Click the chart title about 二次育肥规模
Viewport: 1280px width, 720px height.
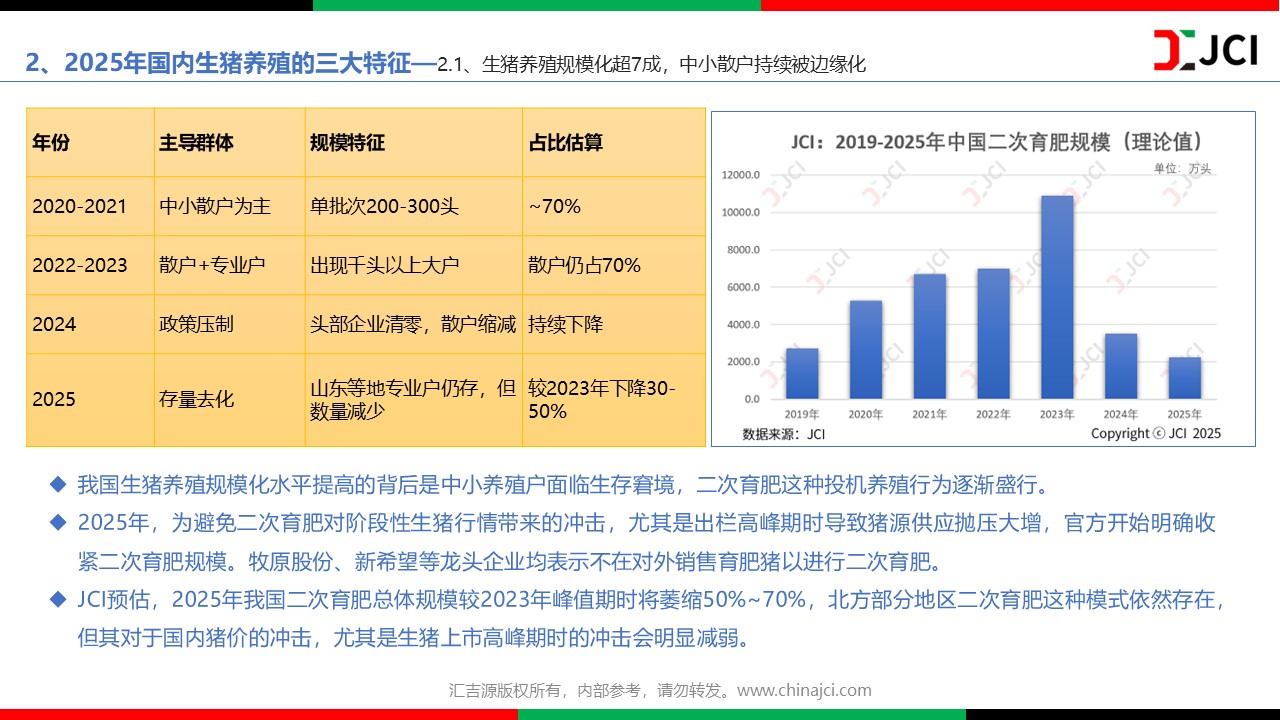(x=983, y=141)
